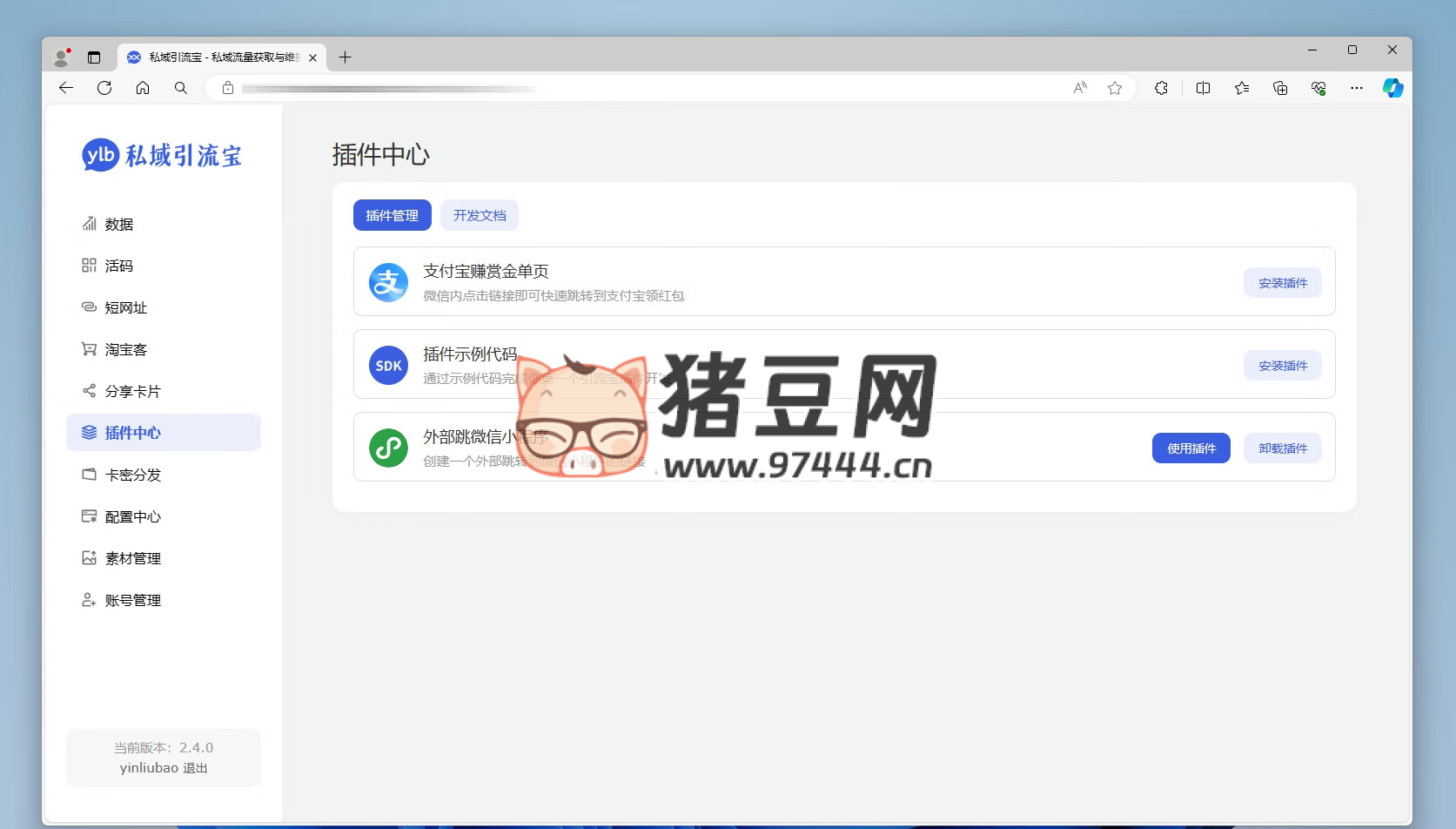Viewport: 1456px width, 829px height.
Task: Install the 插件示例代码 plugin
Action: pyautogui.click(x=1283, y=366)
